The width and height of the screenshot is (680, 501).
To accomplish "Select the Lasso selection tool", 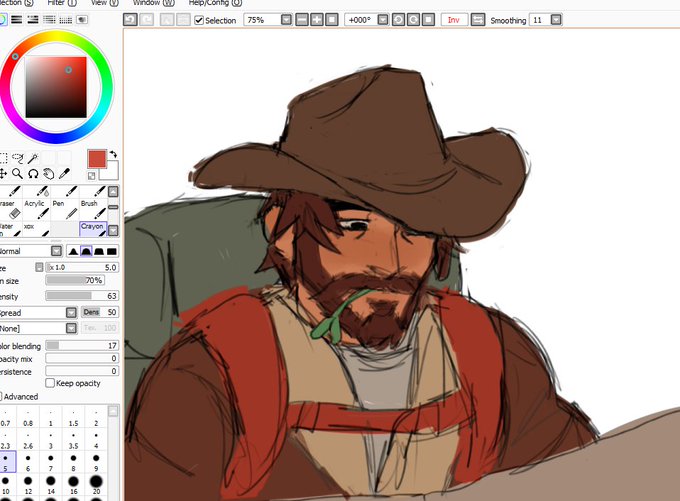I will click(18, 158).
